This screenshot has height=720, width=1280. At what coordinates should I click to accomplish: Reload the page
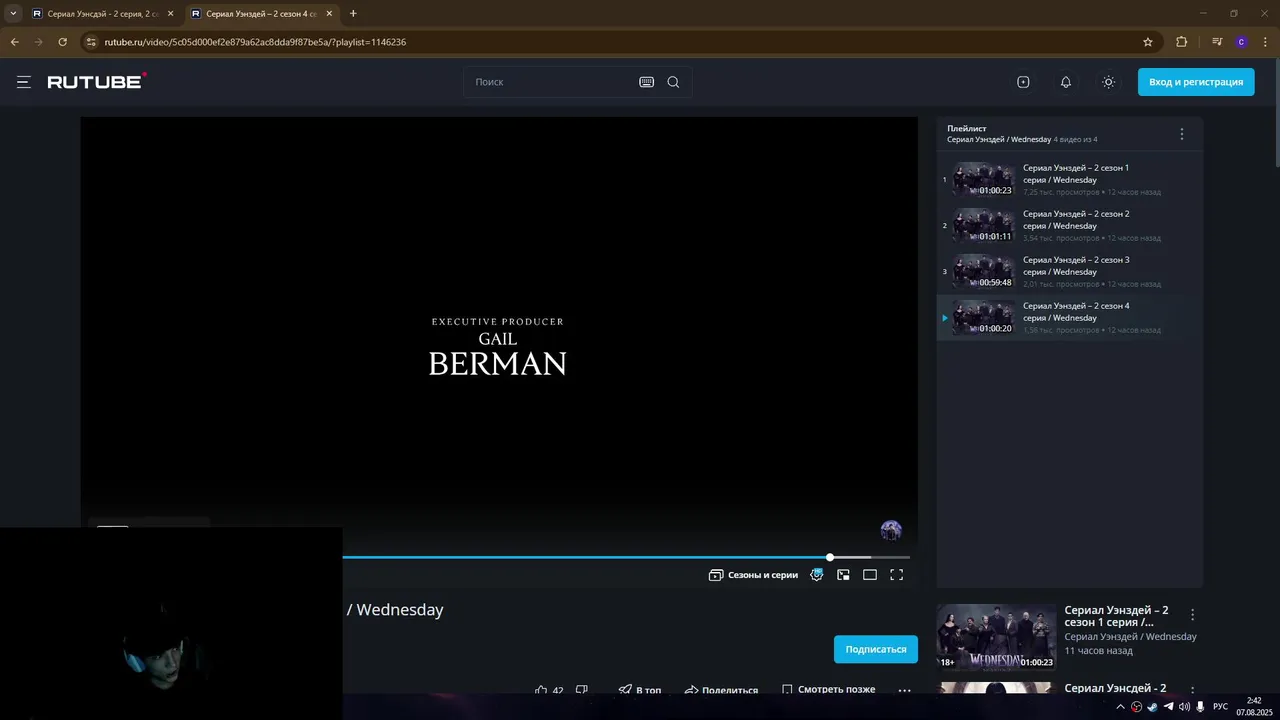tap(62, 42)
